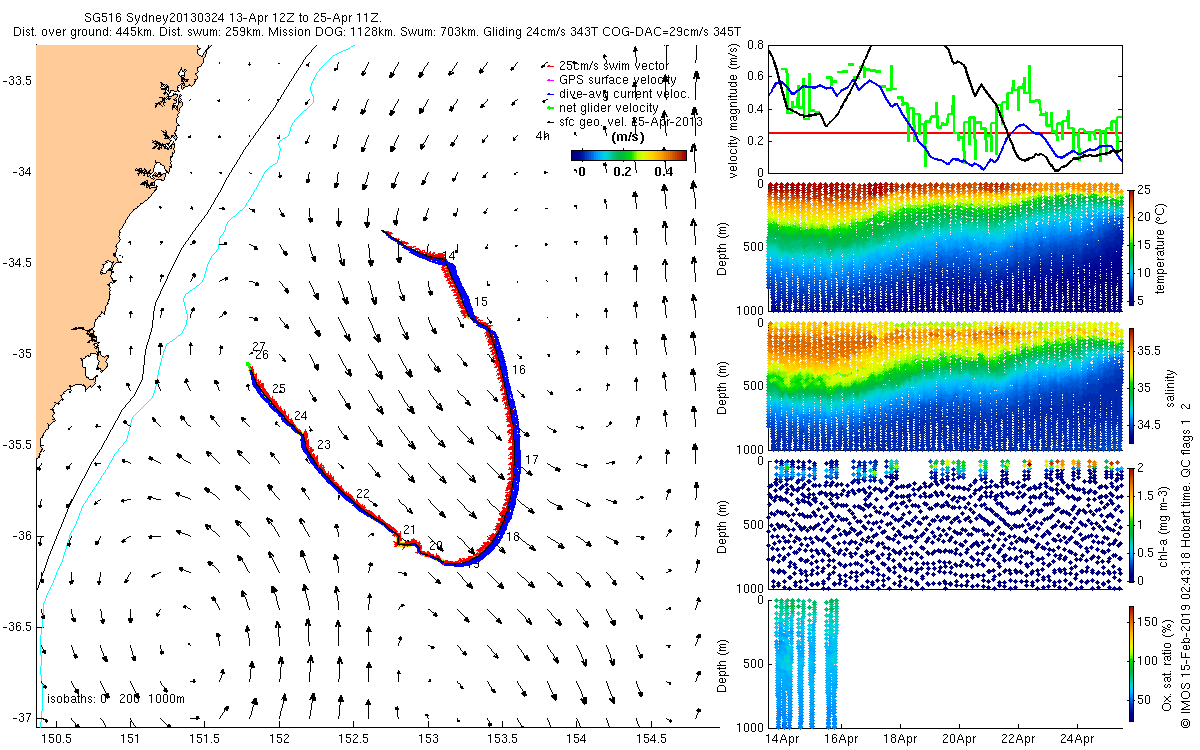Click the 20Apr date axis label
The width and height of the screenshot is (1200, 750).
tap(959, 740)
